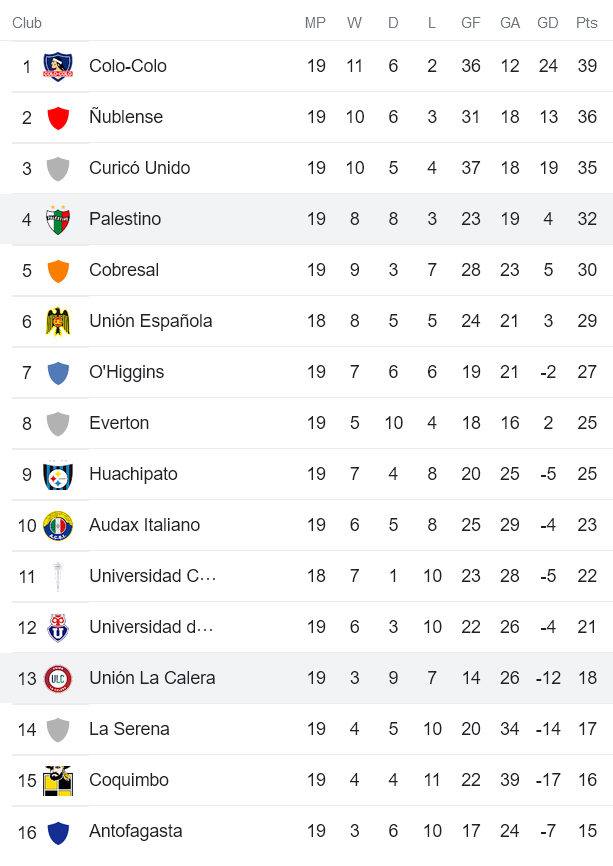Click the Club column header
The width and height of the screenshot is (613, 866).
[27, 23]
